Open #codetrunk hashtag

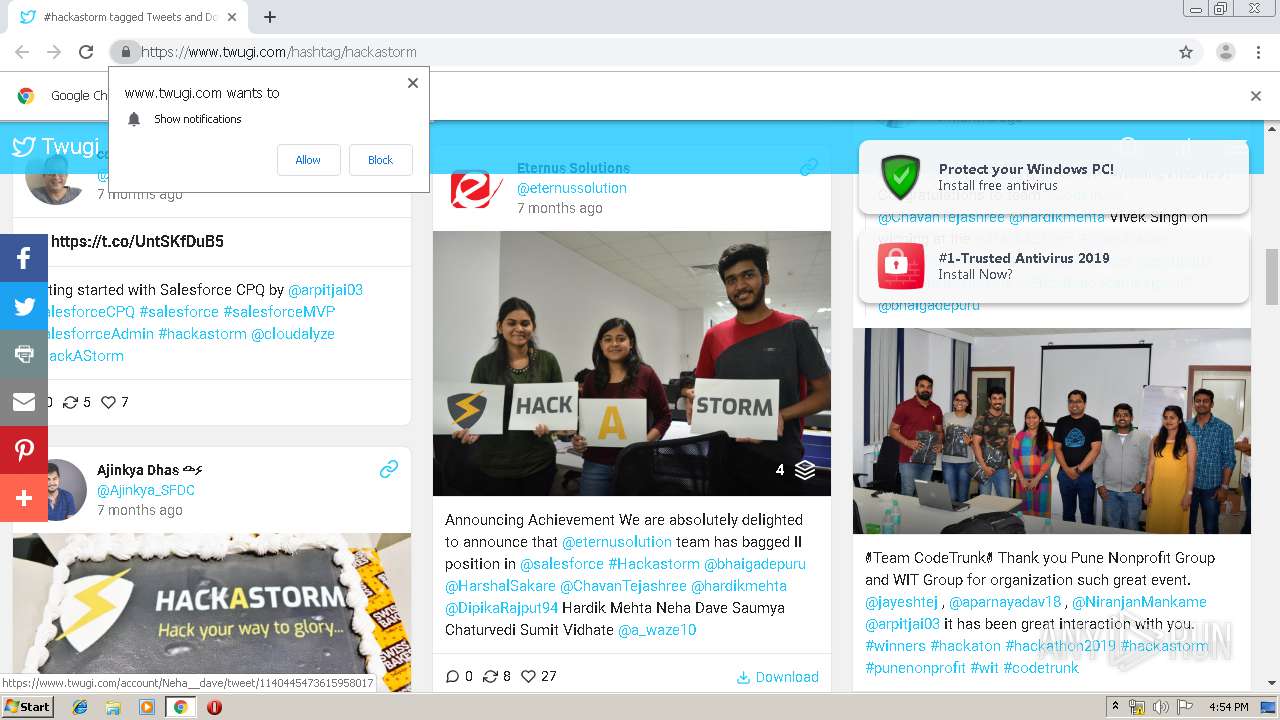tap(1041, 668)
